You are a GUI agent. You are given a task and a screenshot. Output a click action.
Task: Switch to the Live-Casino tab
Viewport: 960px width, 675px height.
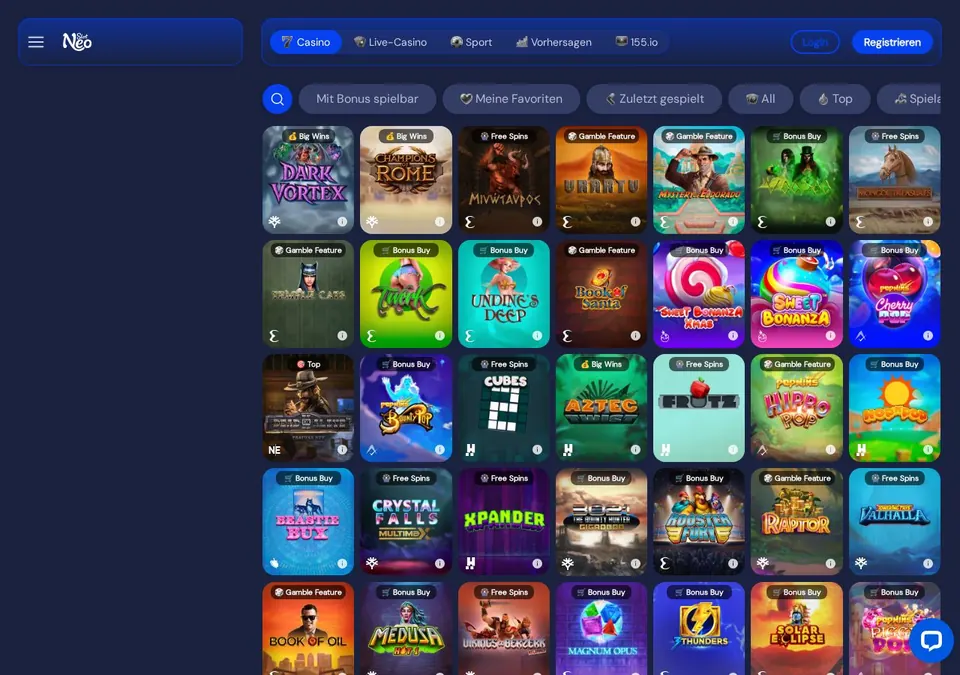point(390,42)
